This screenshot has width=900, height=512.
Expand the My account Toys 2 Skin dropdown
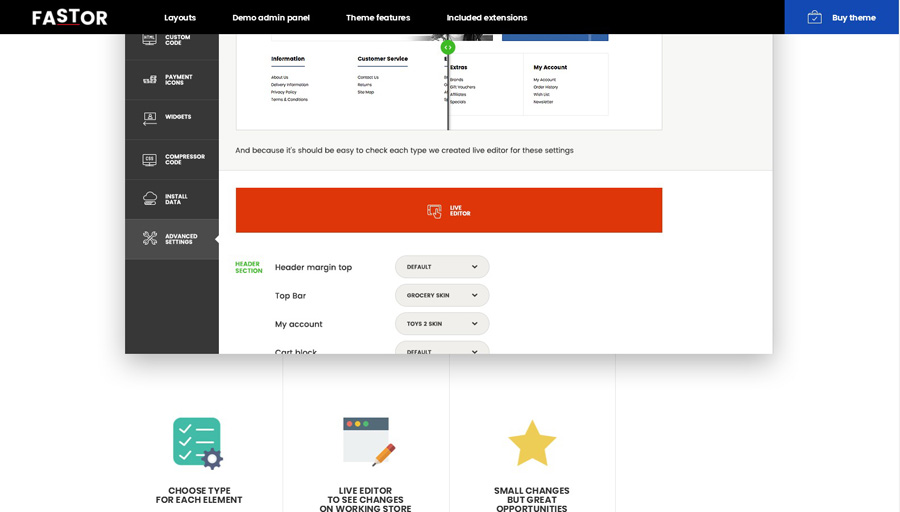click(442, 324)
